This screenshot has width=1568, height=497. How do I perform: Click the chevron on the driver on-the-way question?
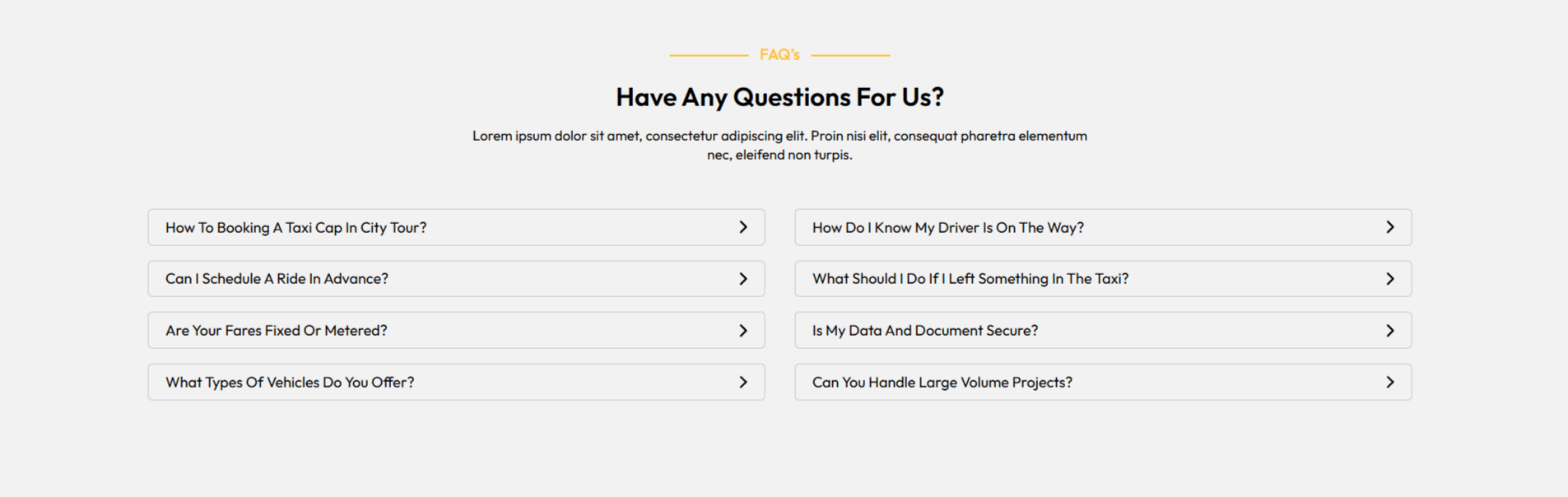(x=1390, y=227)
